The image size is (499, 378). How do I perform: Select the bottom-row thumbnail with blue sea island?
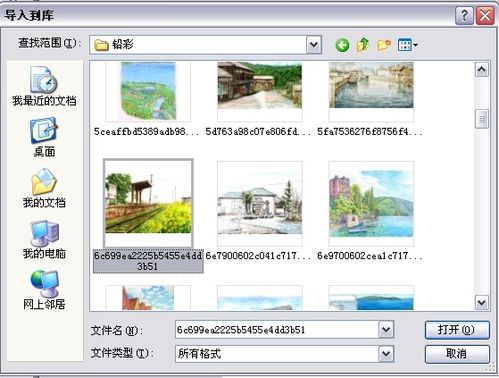coord(371,298)
